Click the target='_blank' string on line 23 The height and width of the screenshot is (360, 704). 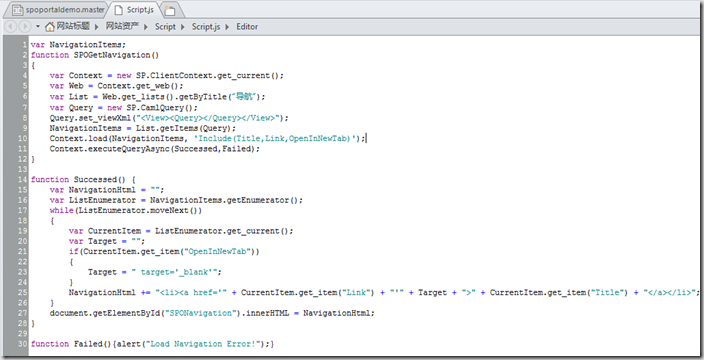tap(174, 272)
